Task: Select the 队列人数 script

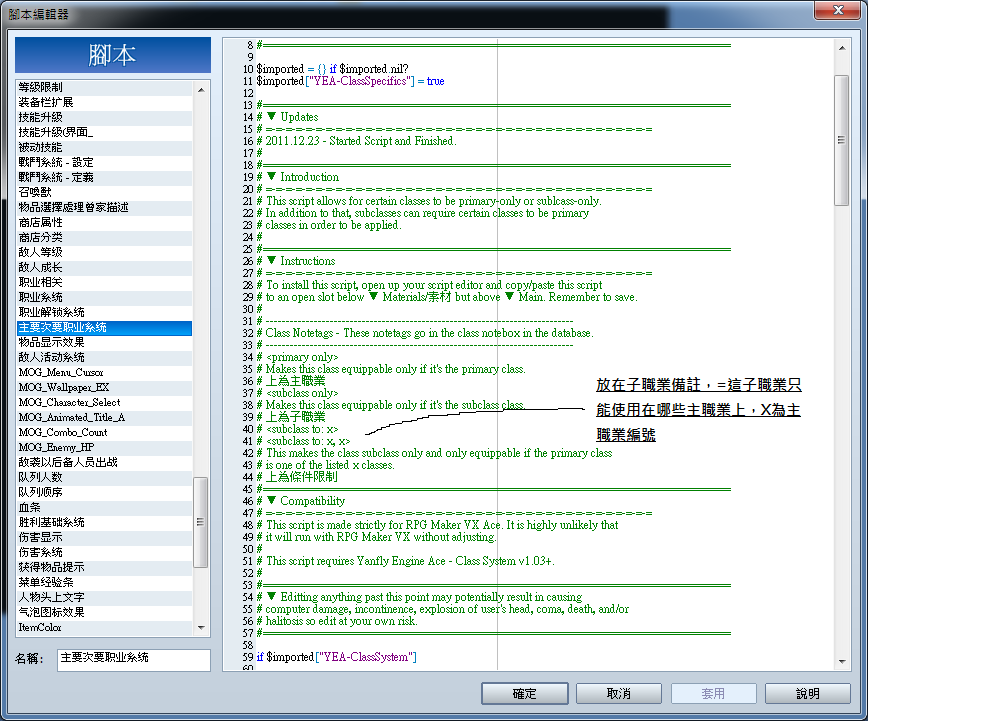Action: coord(104,477)
